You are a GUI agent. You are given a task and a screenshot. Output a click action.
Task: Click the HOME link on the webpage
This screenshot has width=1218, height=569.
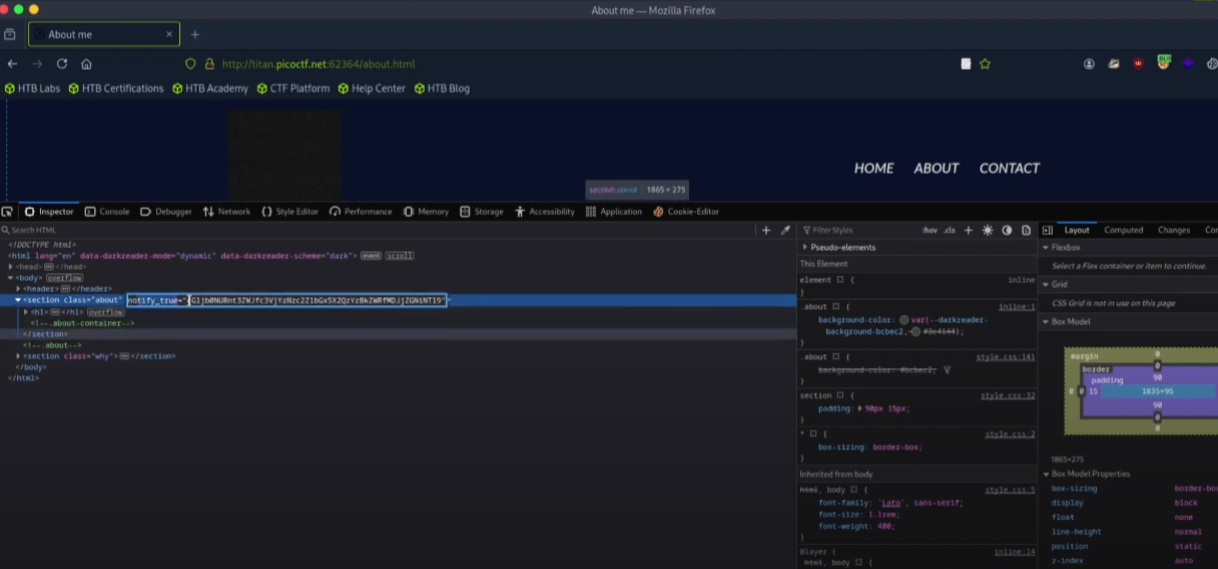click(x=874, y=168)
